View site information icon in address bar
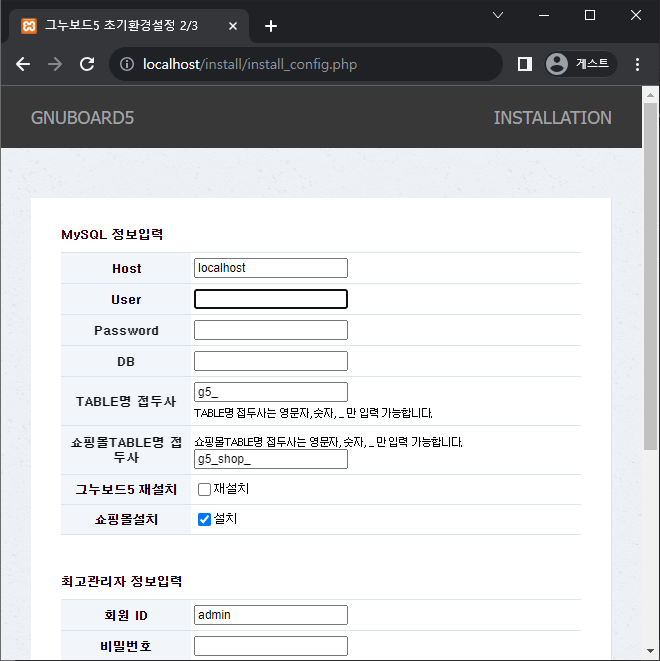Screen dimensions: 660x661 127,64
